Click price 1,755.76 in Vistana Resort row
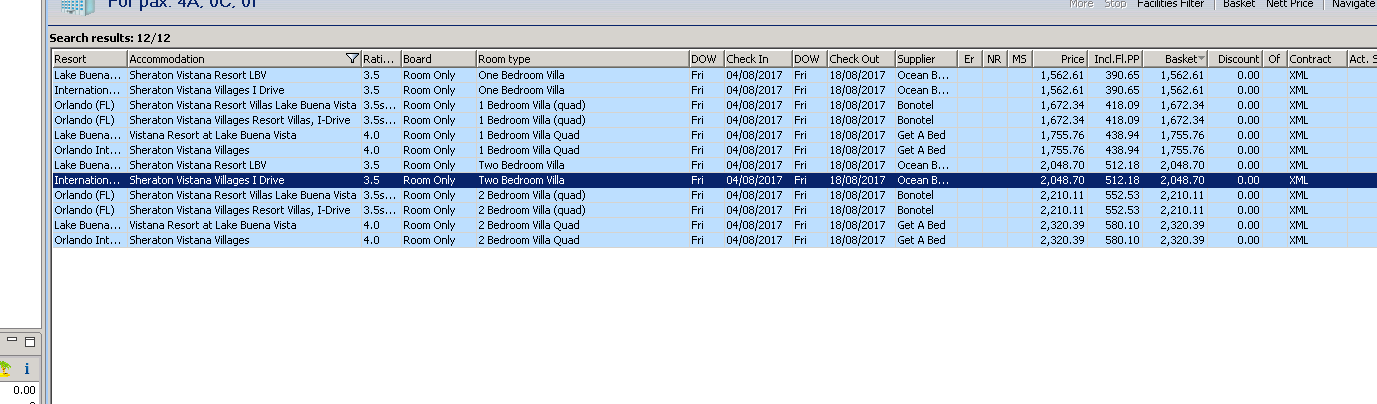 coord(1062,135)
